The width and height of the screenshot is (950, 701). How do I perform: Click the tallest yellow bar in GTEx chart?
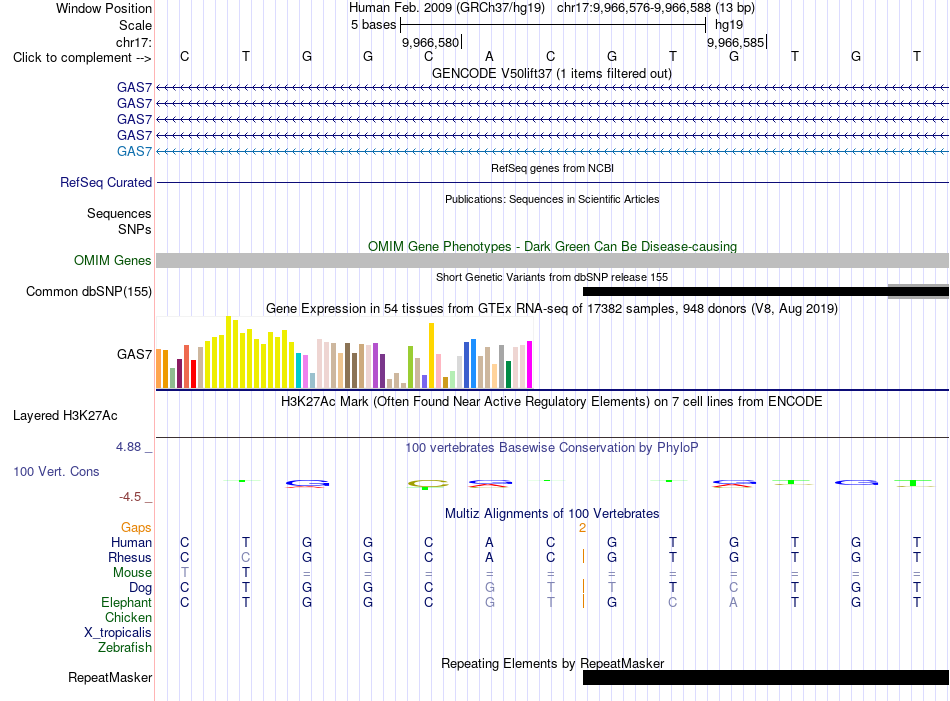[229, 352]
